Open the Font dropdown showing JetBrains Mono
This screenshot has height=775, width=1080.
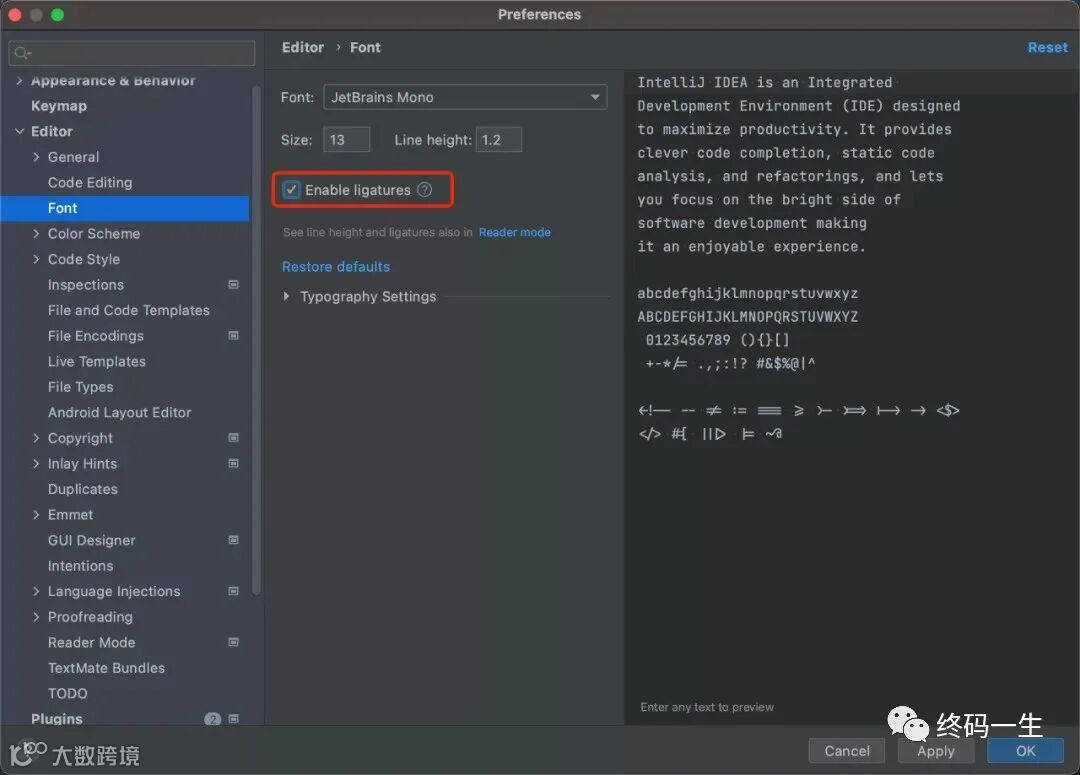coord(465,97)
